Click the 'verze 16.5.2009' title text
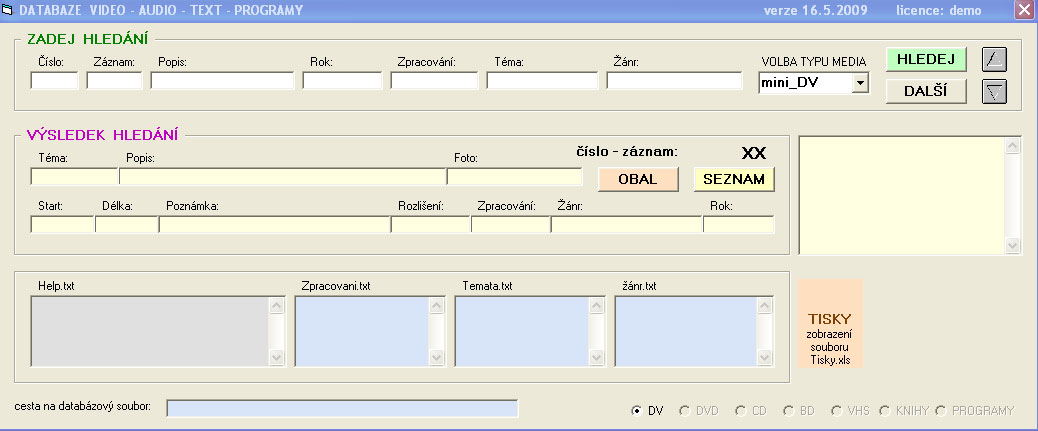 click(815, 11)
